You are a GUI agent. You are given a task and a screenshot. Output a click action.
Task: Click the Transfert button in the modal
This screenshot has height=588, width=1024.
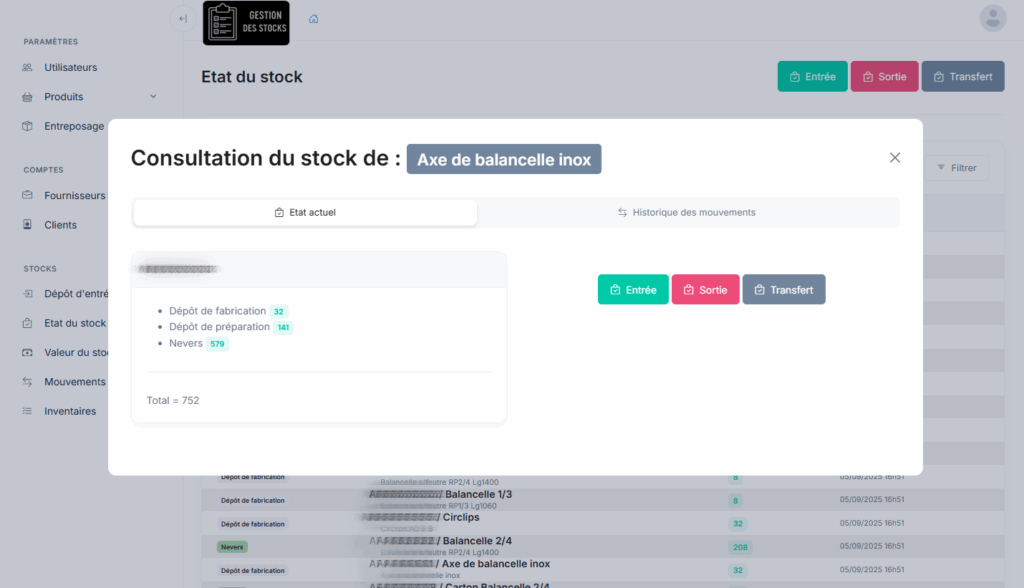[x=784, y=289]
